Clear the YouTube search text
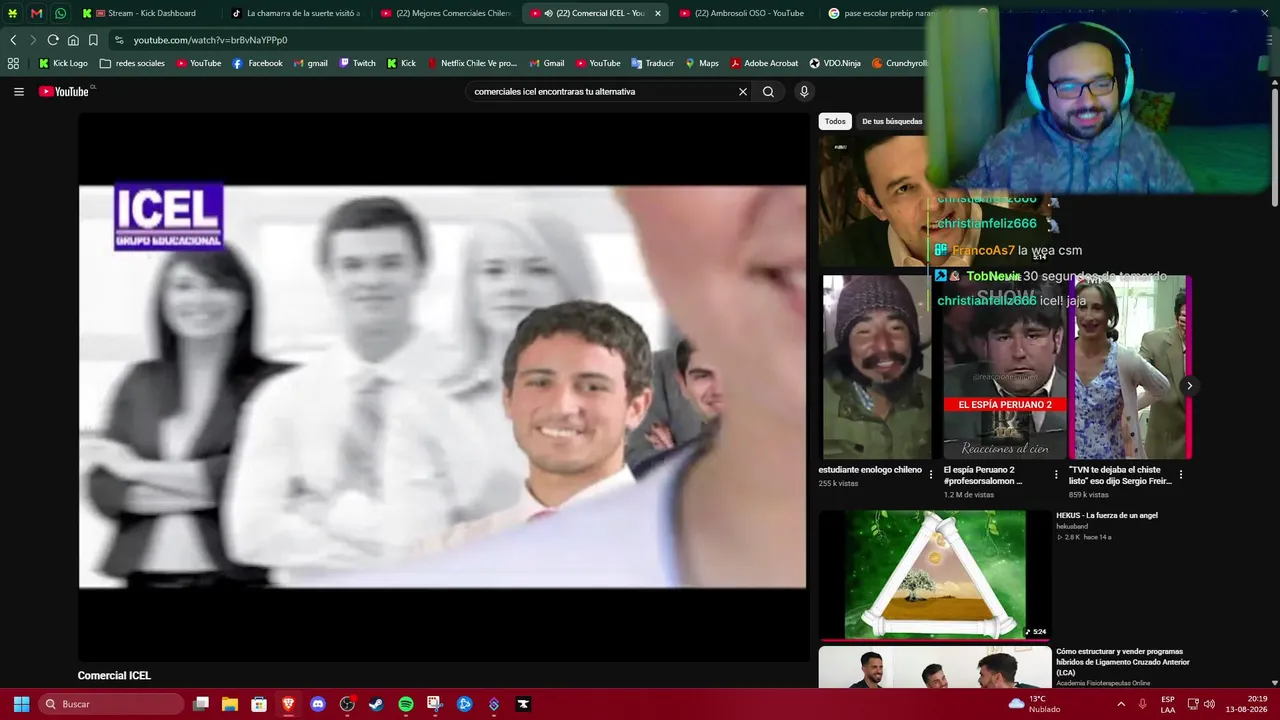 743,91
